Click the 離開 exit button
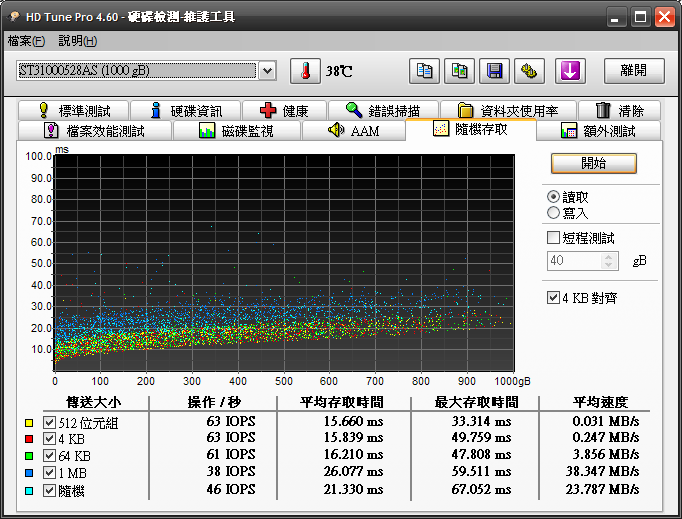 [x=634, y=71]
